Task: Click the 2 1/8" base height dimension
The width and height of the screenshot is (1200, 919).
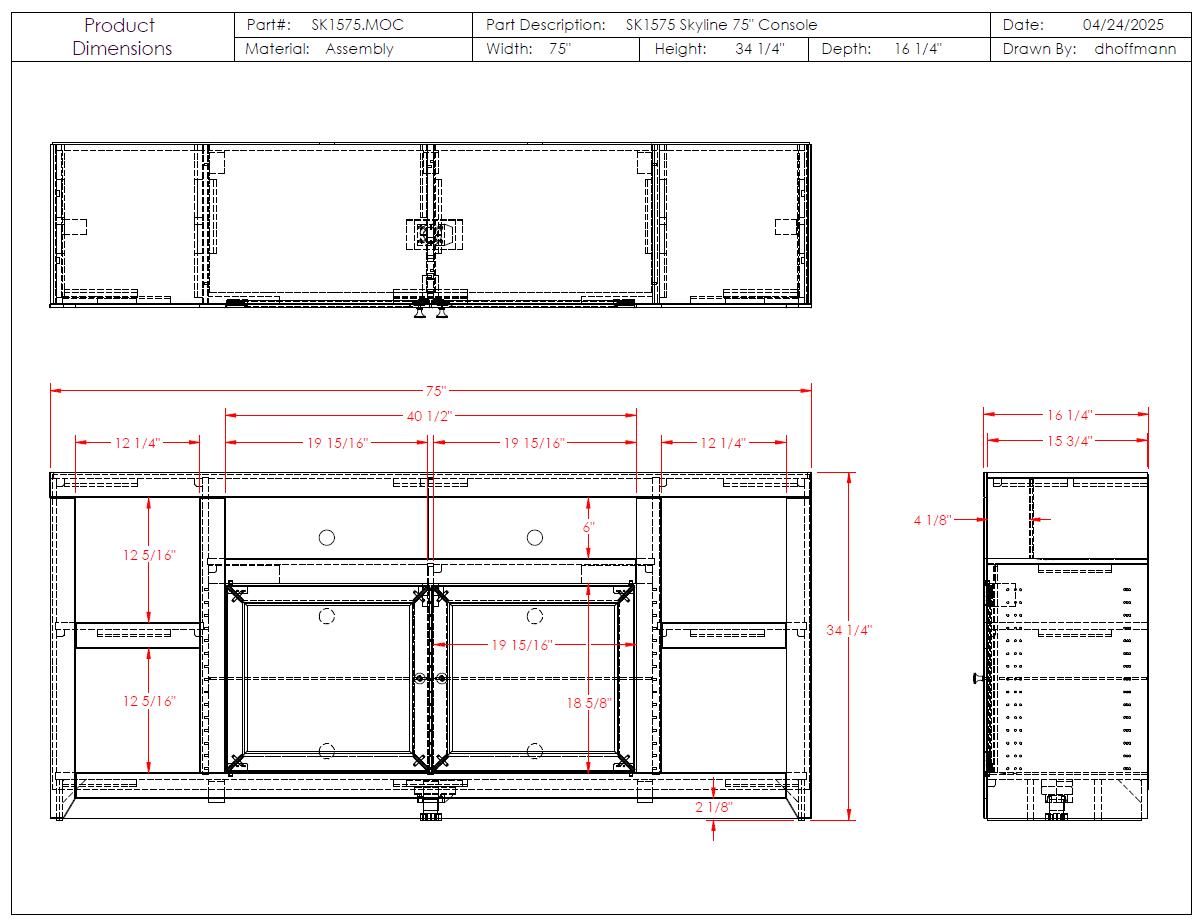Action: (713, 806)
